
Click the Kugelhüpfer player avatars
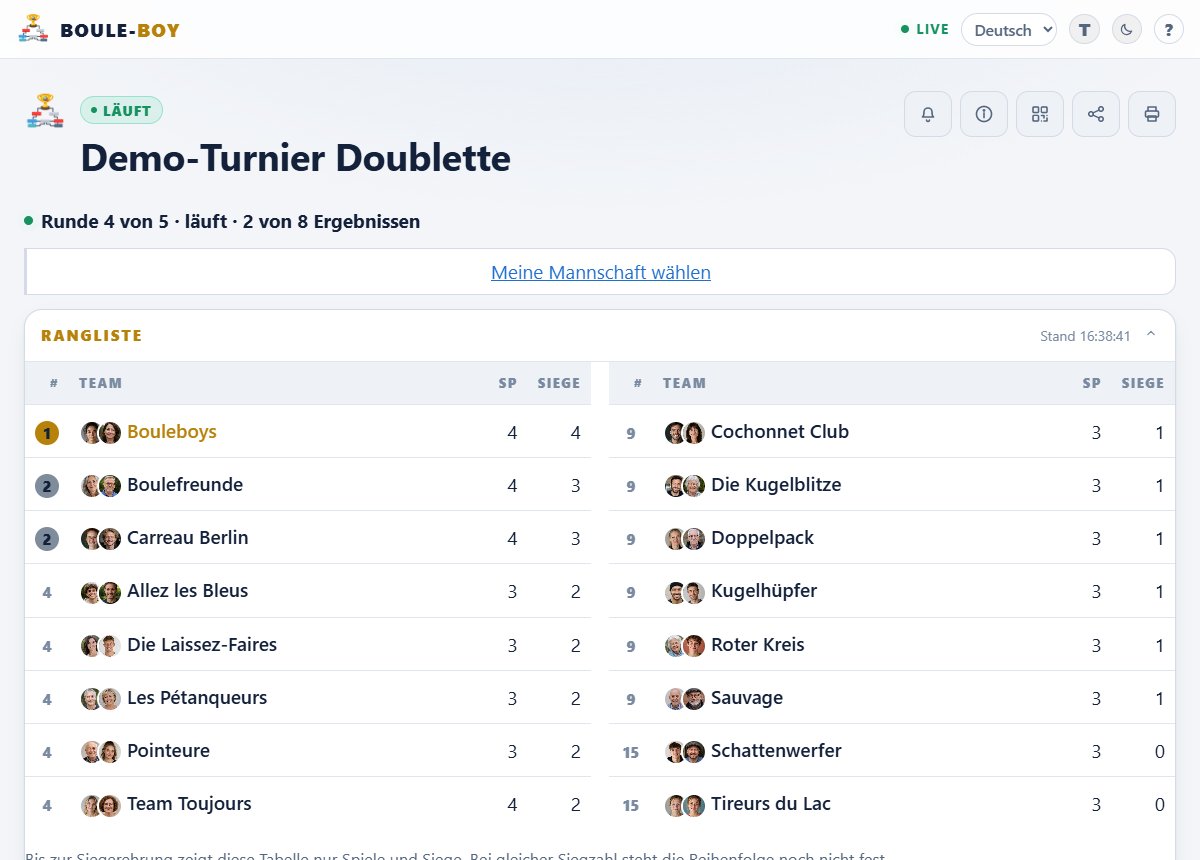point(685,591)
